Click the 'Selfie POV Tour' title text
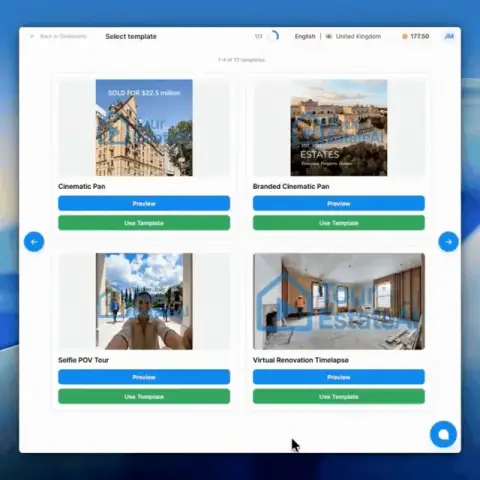Image resolution: width=480 pixels, height=480 pixels. (x=83, y=360)
